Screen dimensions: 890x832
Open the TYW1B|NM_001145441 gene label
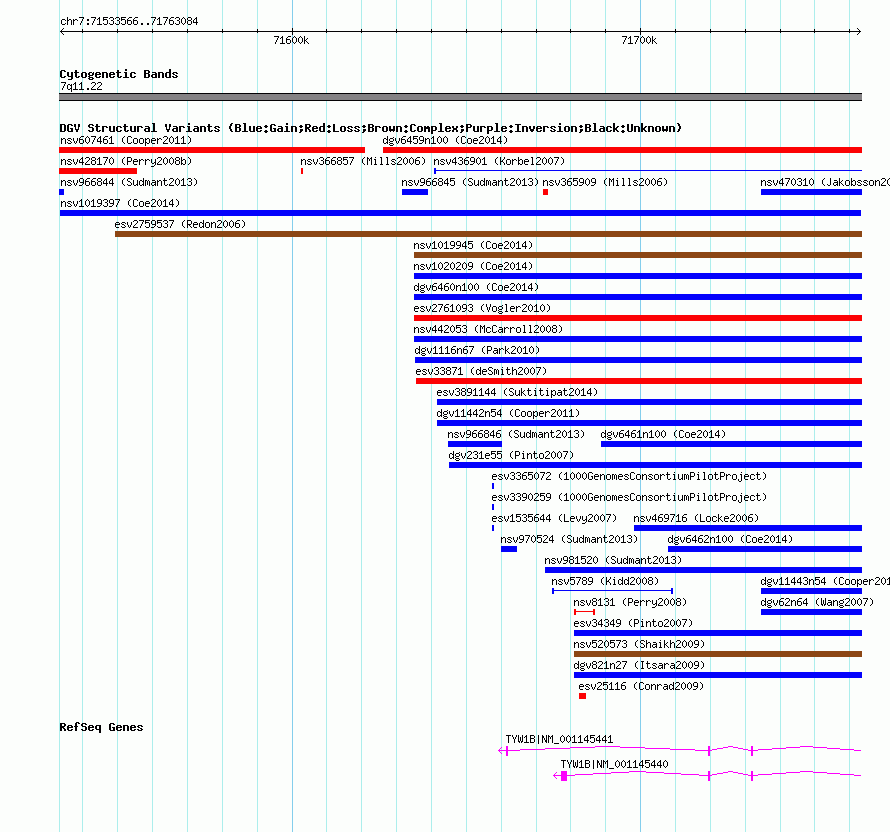click(559, 739)
